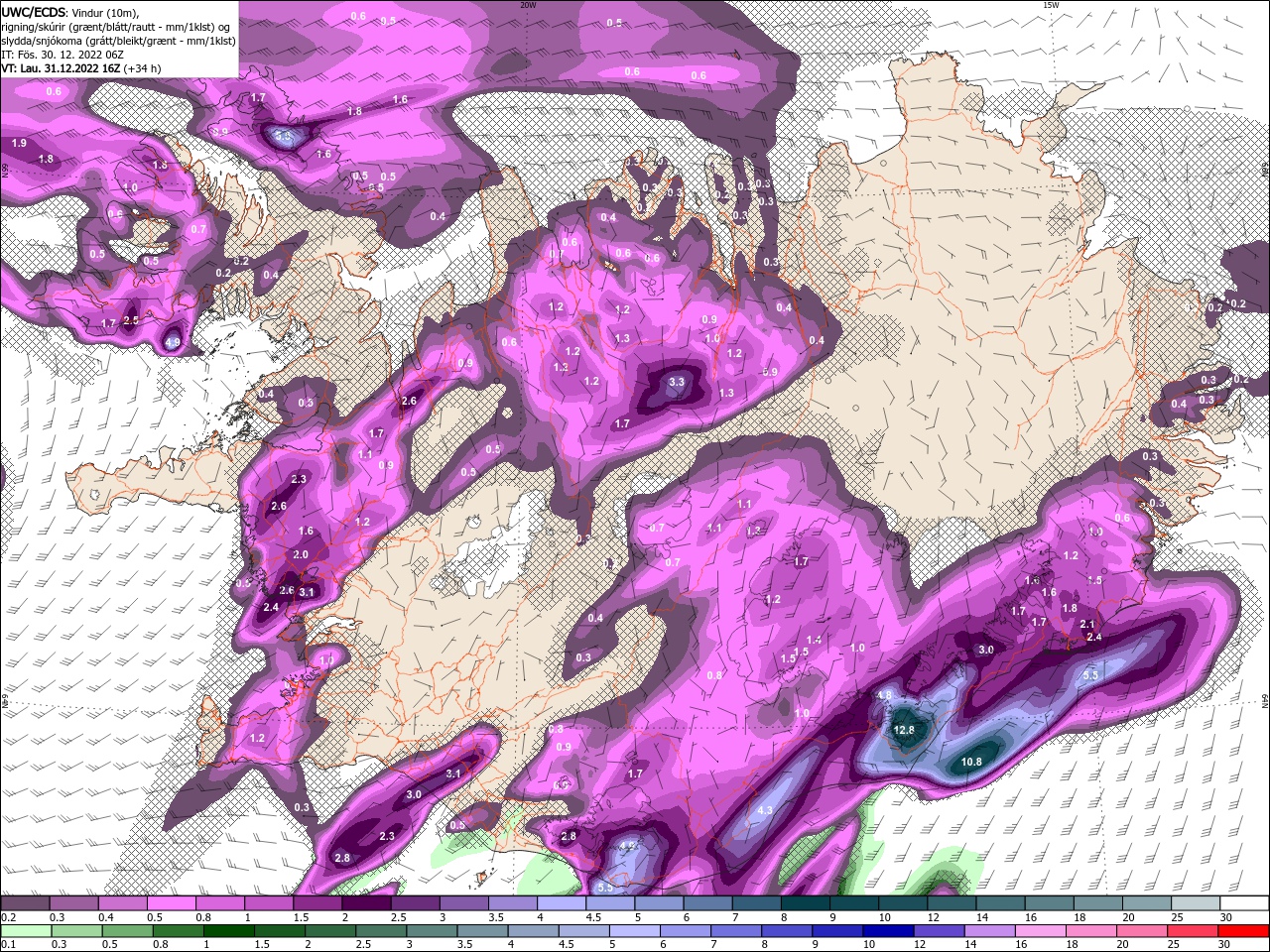Select the 'VT: Lau. 31.12.2022 16Z' valid time
Viewport: 1270px width, 952px height.
(62, 68)
